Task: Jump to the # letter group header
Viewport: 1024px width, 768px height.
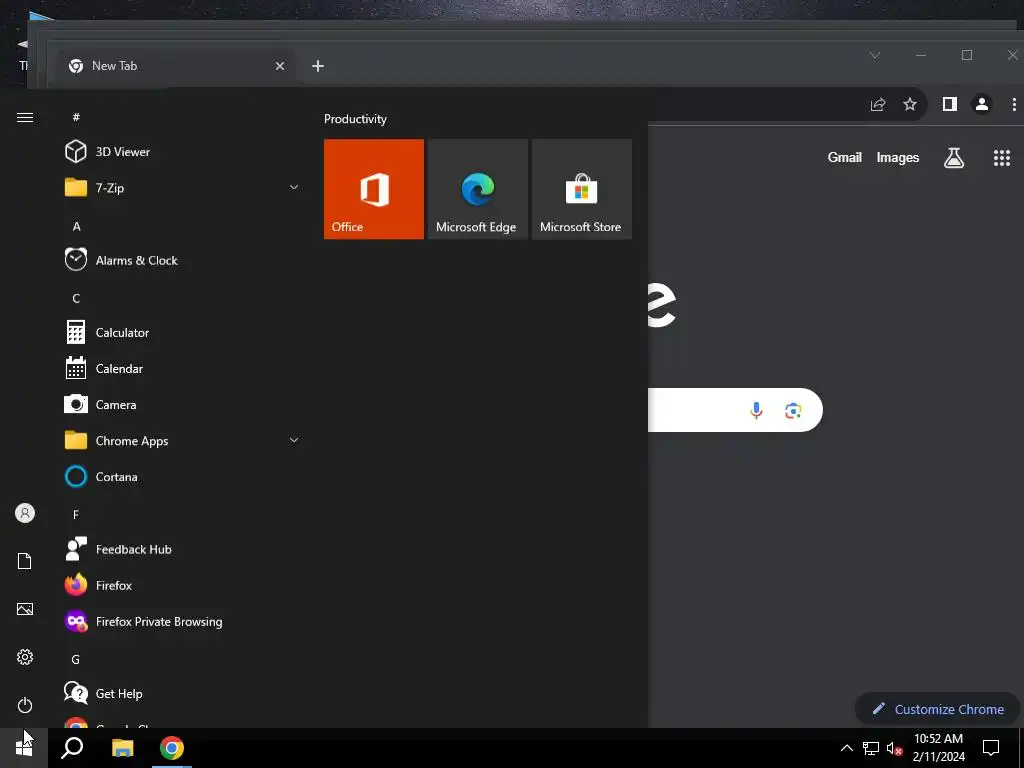Action: [76, 117]
